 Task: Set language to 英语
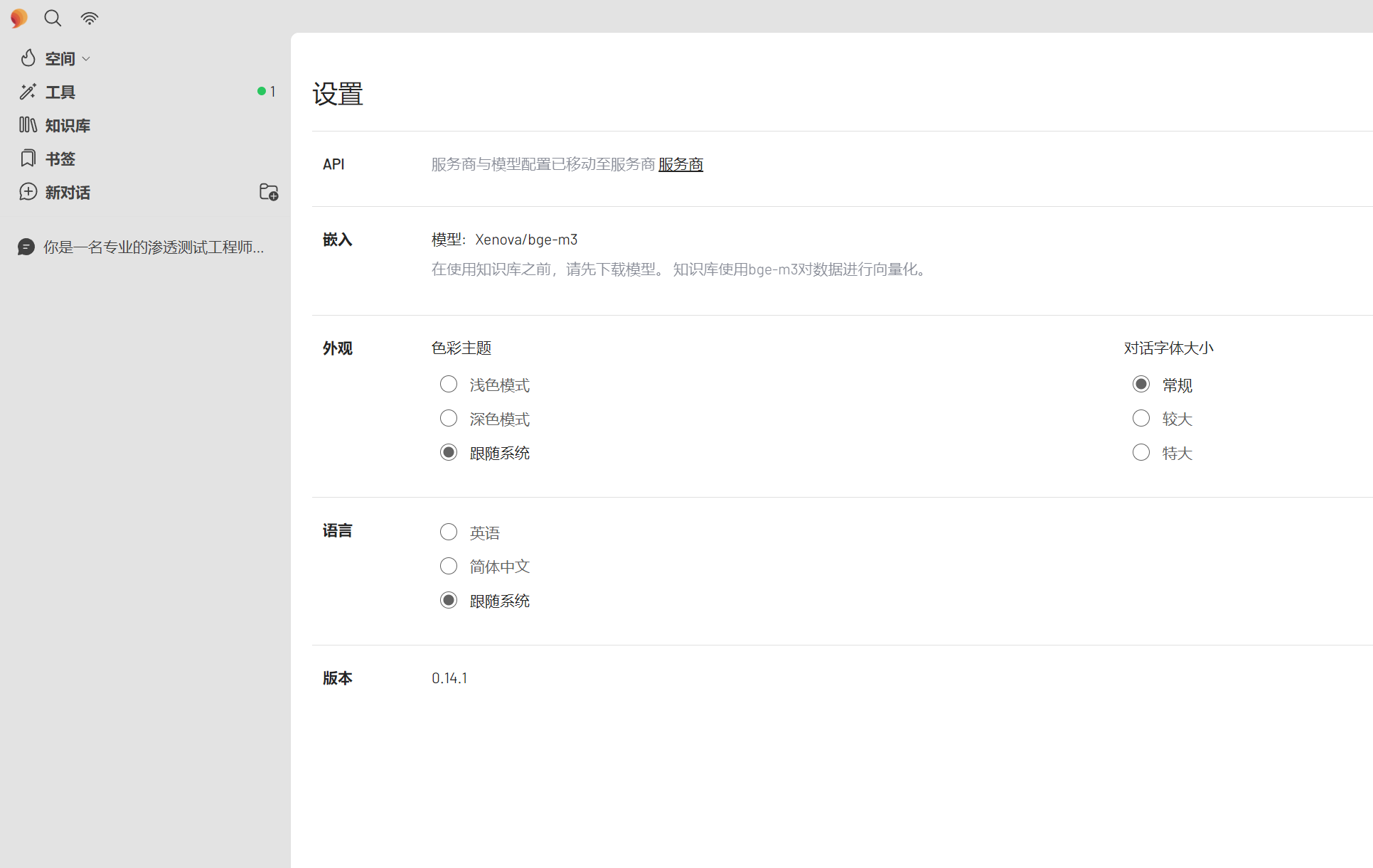449,532
